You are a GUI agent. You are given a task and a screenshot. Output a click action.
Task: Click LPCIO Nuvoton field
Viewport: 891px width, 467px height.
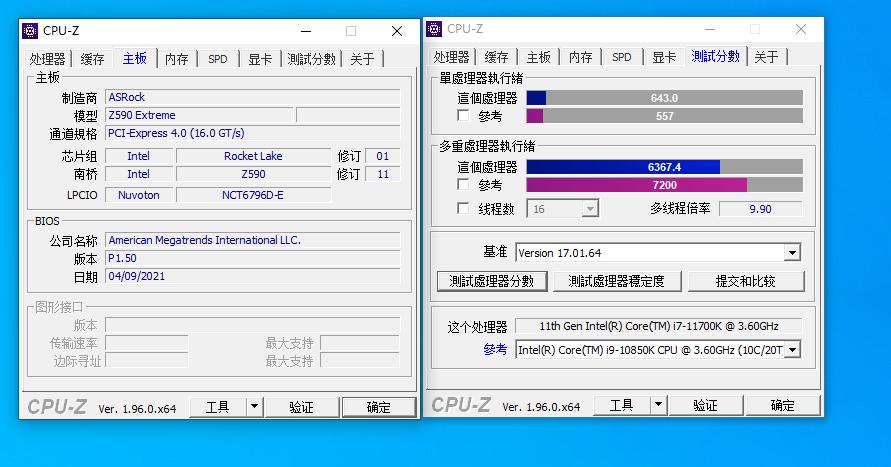tap(139, 195)
